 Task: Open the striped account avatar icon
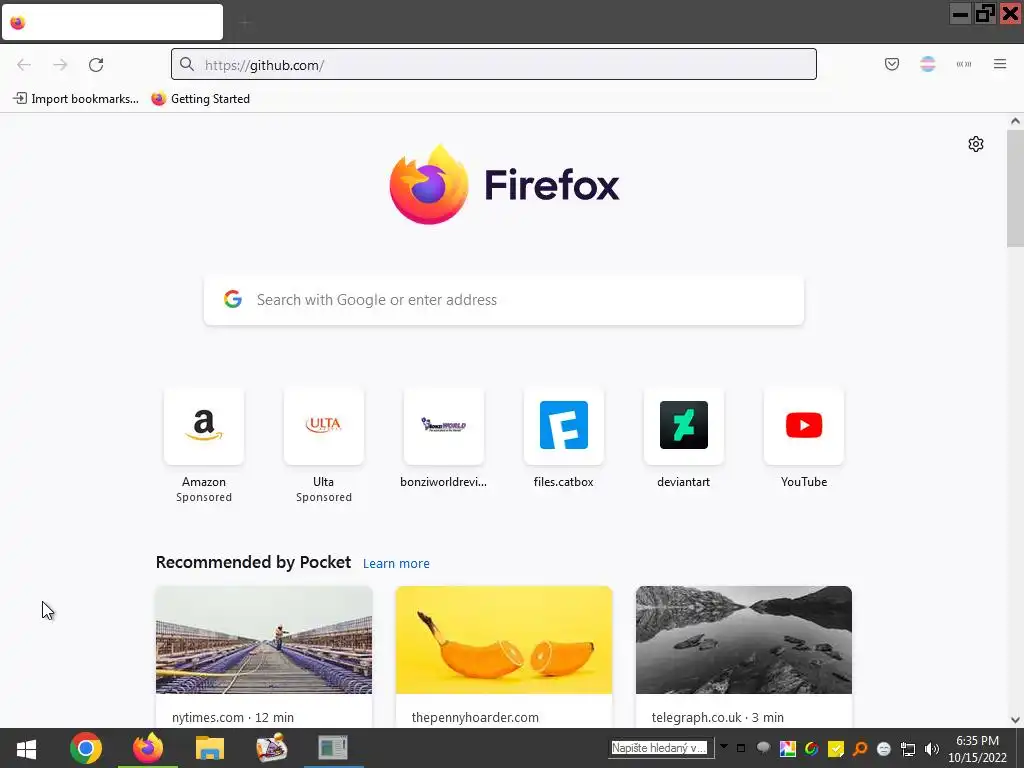(927, 64)
